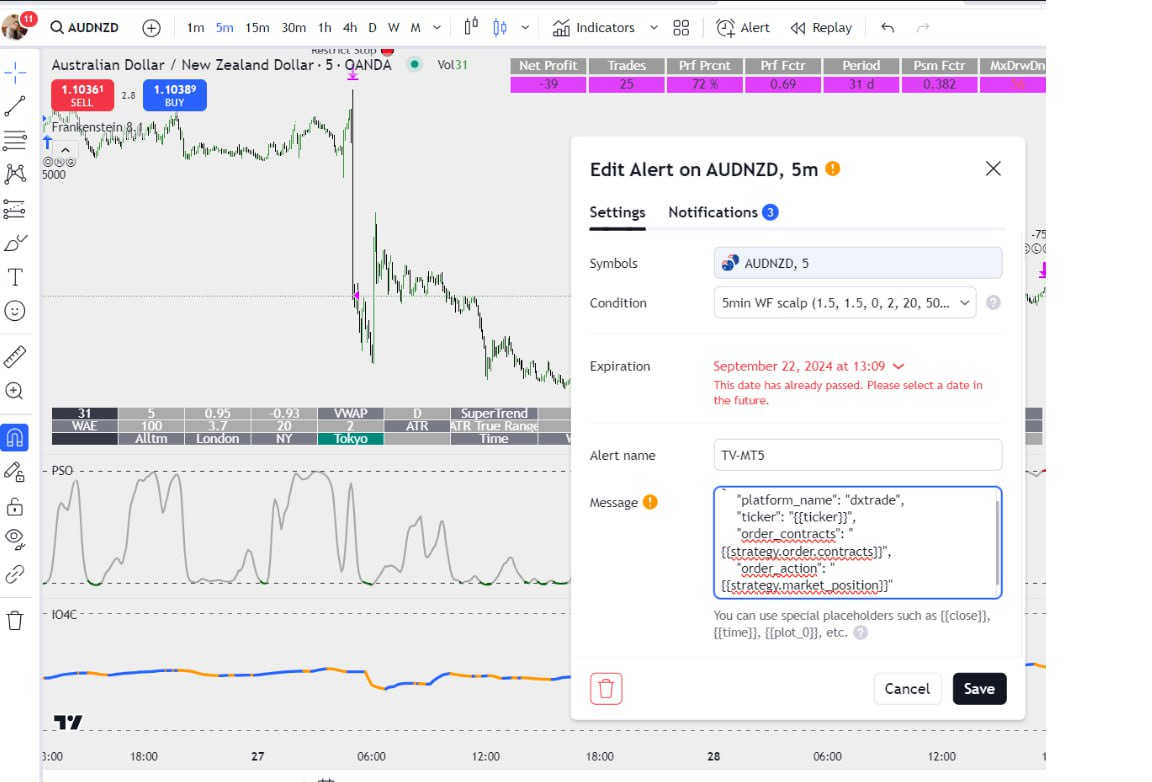Click the Message warning exclamation icon
1152x782 pixels.
(x=650, y=502)
